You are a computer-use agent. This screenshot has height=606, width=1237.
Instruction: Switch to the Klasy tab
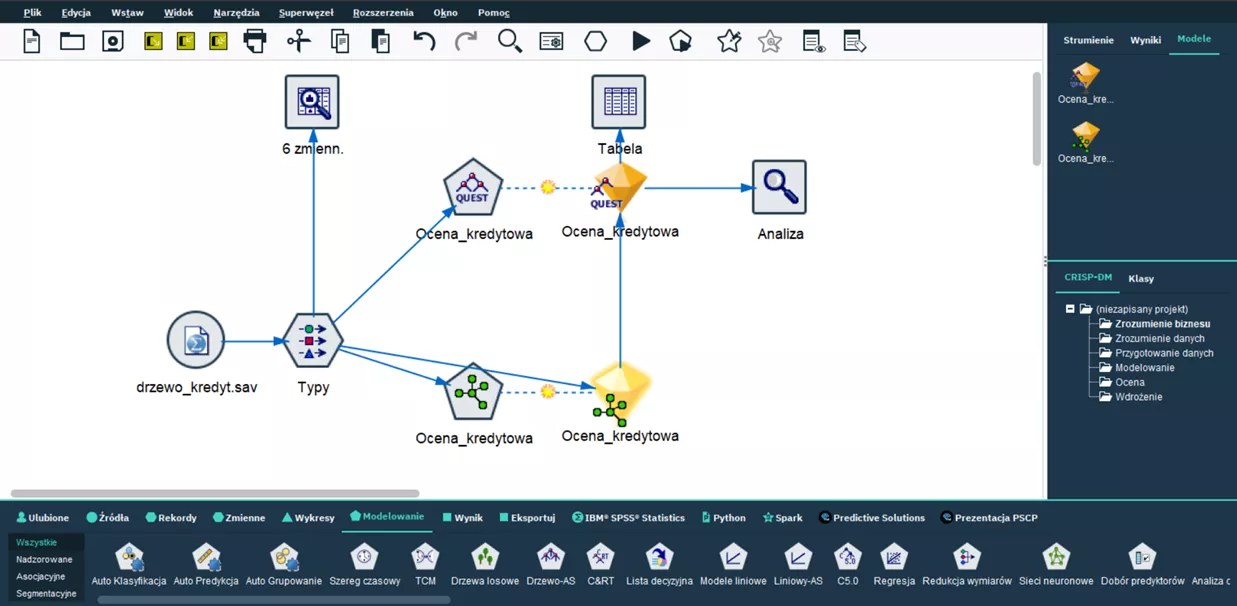tap(1140, 279)
